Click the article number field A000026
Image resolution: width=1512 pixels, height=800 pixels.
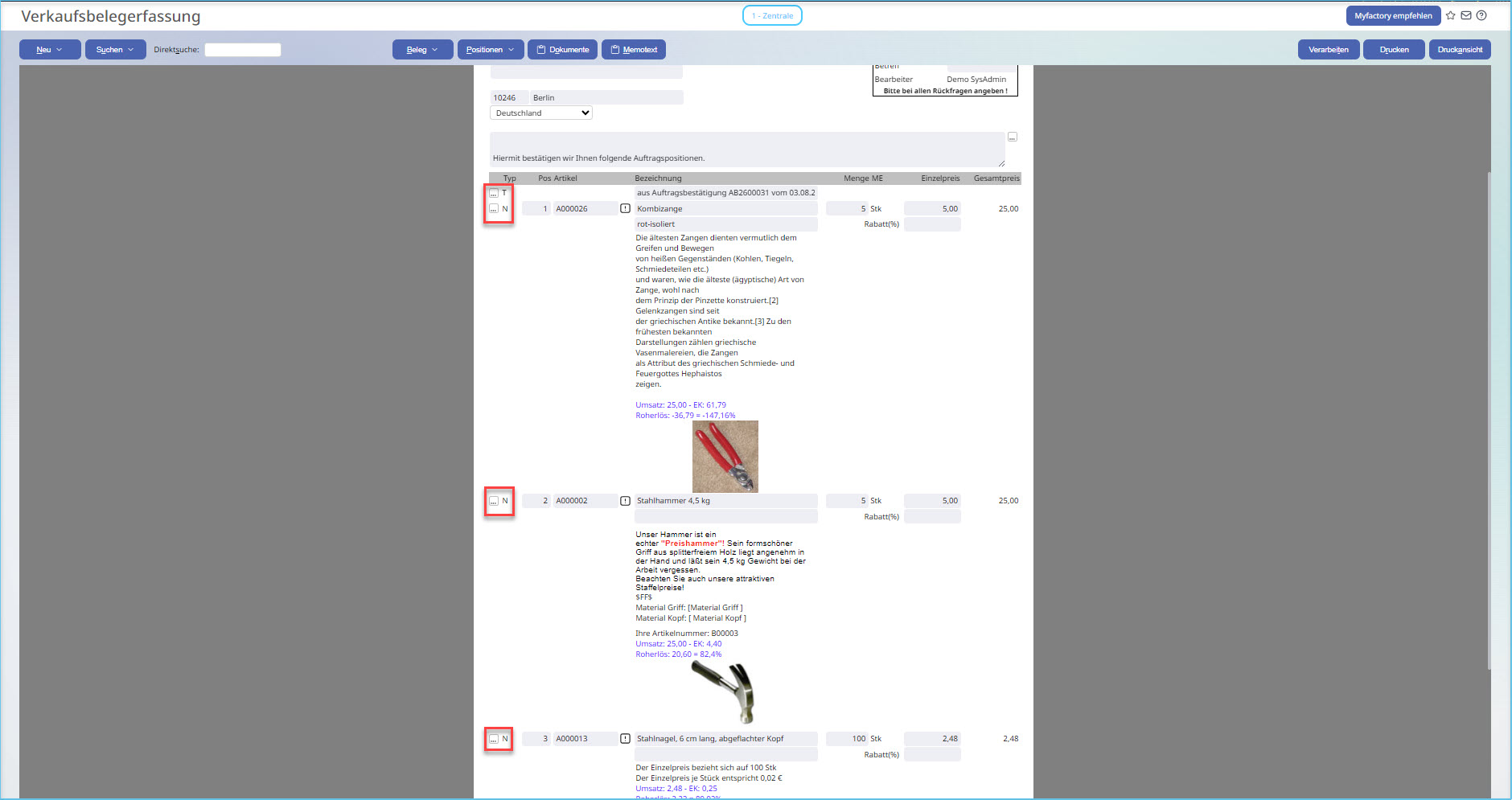(585, 209)
